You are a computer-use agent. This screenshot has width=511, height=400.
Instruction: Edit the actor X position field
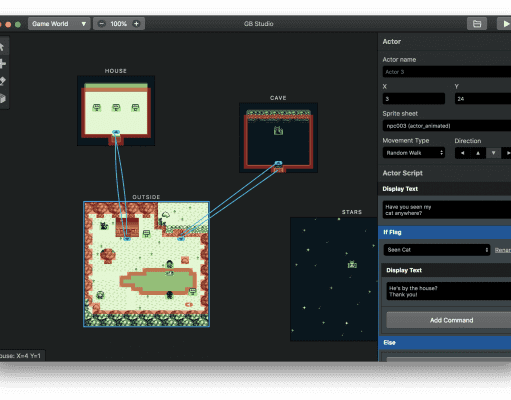[414, 99]
